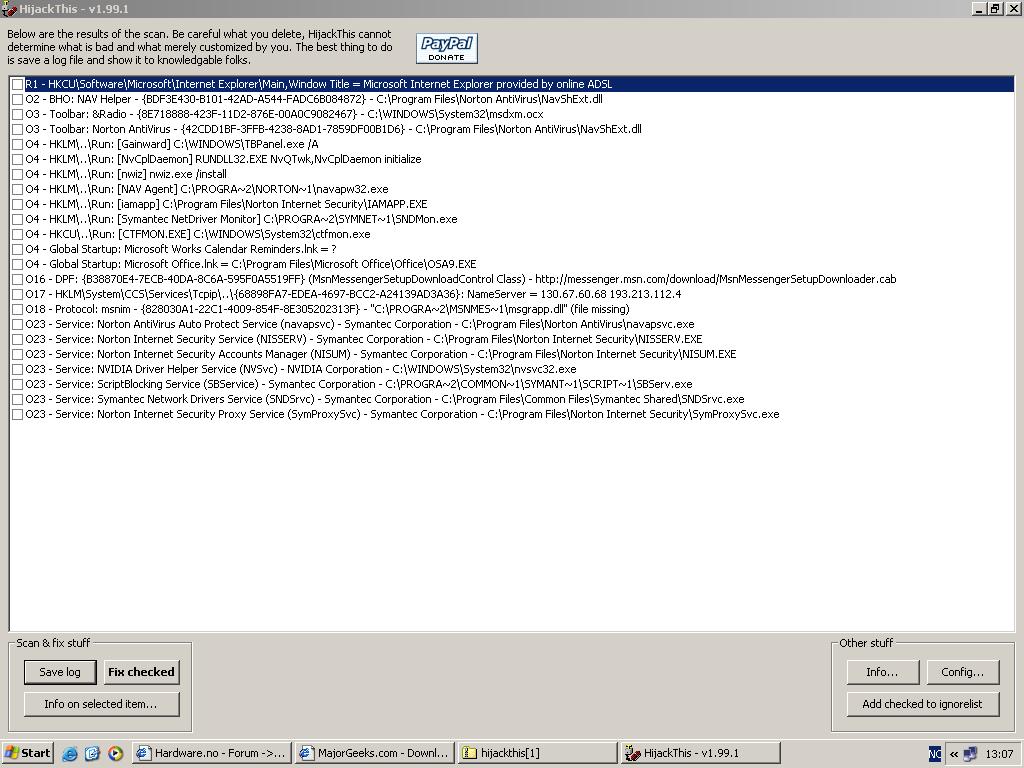This screenshot has height=768, width=1024.
Task: Click the Fix checked button
Action: coord(141,672)
